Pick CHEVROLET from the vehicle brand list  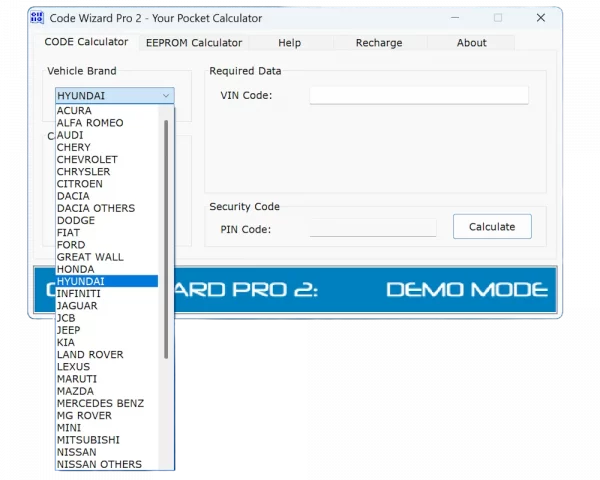(87, 160)
